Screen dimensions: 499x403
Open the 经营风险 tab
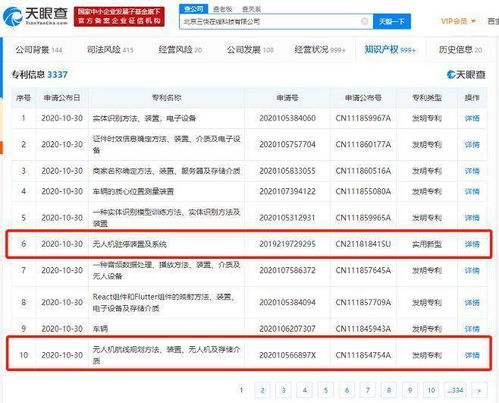[x=180, y=50]
